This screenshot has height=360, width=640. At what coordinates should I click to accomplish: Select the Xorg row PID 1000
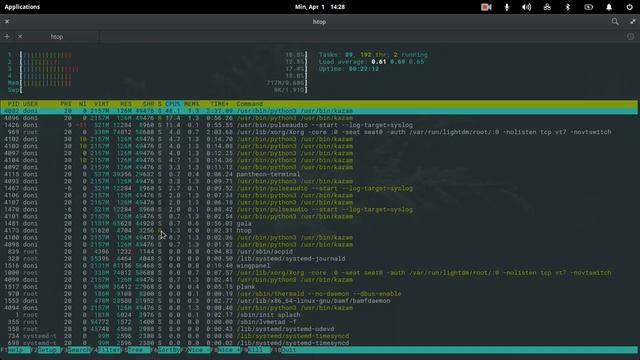[x=319, y=273]
